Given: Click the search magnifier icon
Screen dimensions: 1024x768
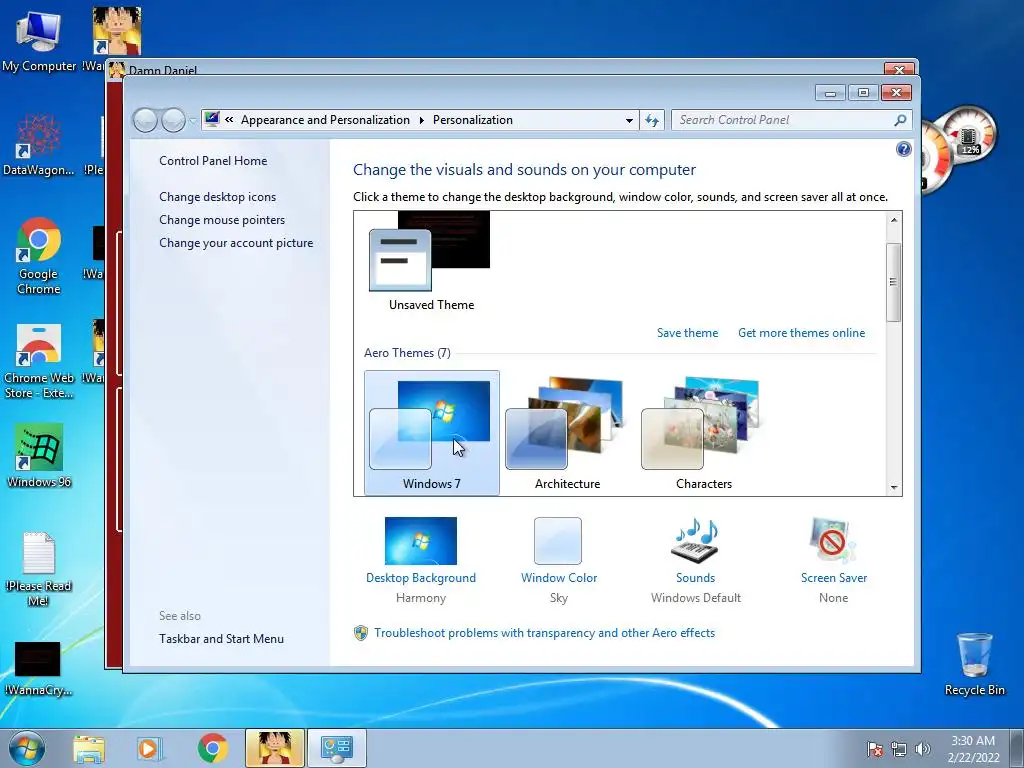Looking at the screenshot, I should [x=900, y=120].
